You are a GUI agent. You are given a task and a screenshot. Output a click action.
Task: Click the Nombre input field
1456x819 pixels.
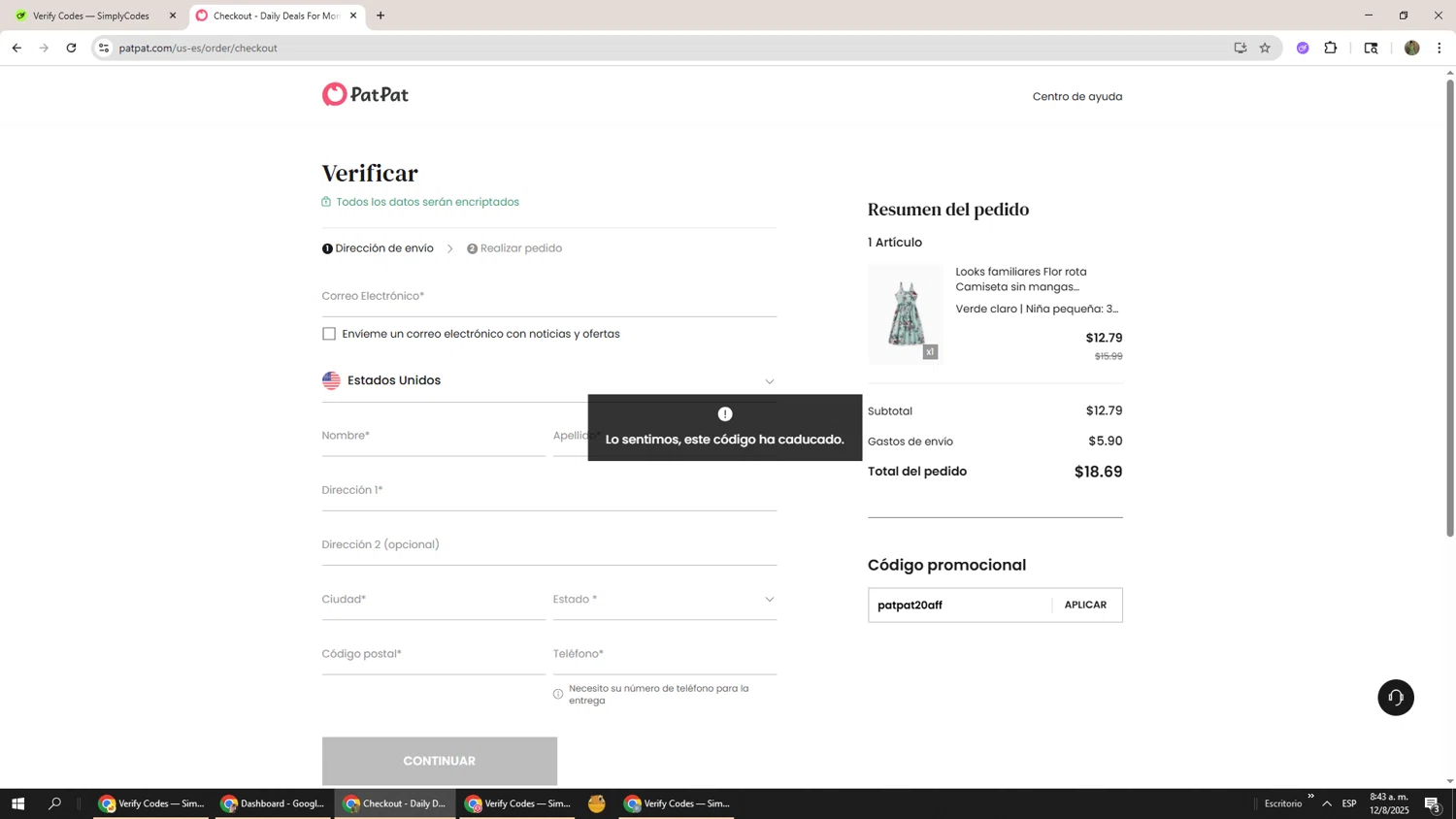(433, 437)
